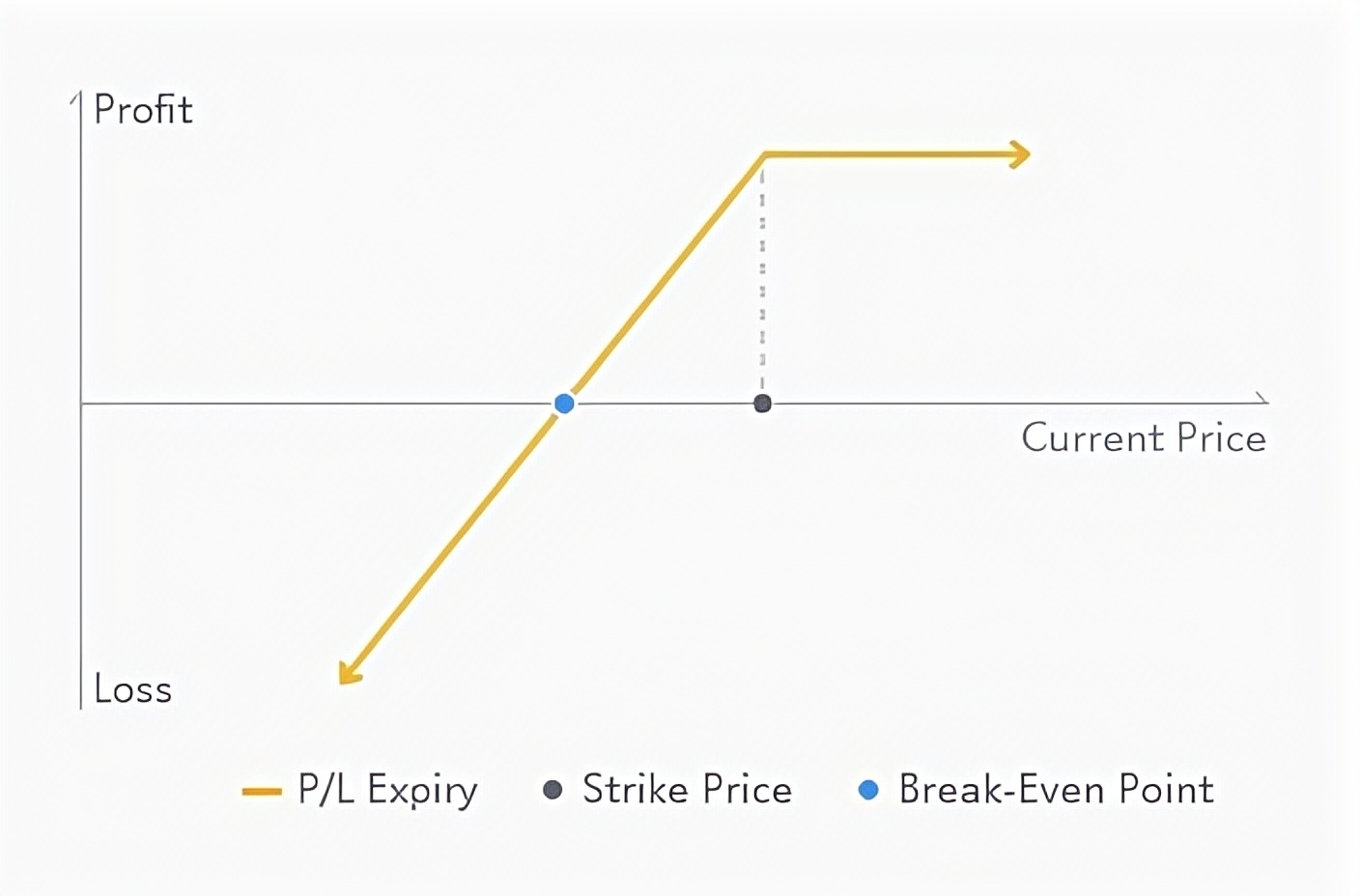Select the yellow P/L Expiry legend line marker
The height and width of the screenshot is (896, 1360).
coord(262,792)
